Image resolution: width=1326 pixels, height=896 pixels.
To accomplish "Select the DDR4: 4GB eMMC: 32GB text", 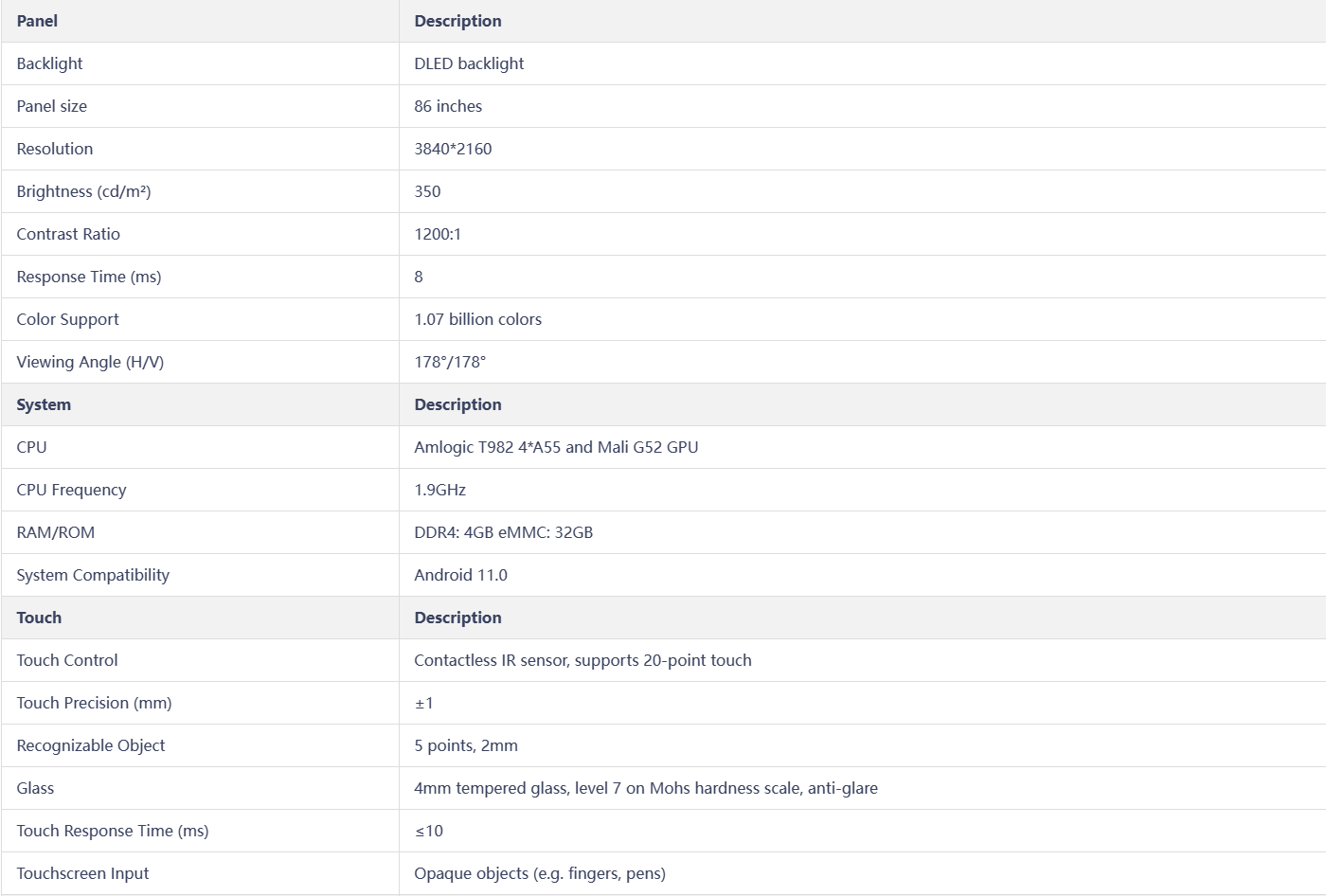I will [504, 532].
